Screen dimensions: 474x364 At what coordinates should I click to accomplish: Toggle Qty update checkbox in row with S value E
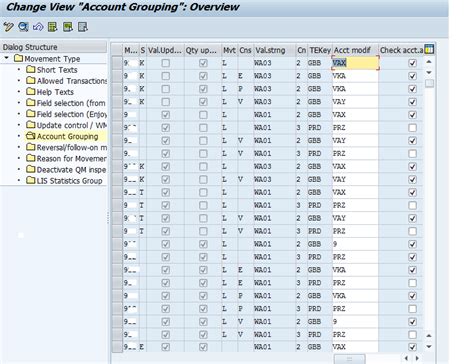203,347
